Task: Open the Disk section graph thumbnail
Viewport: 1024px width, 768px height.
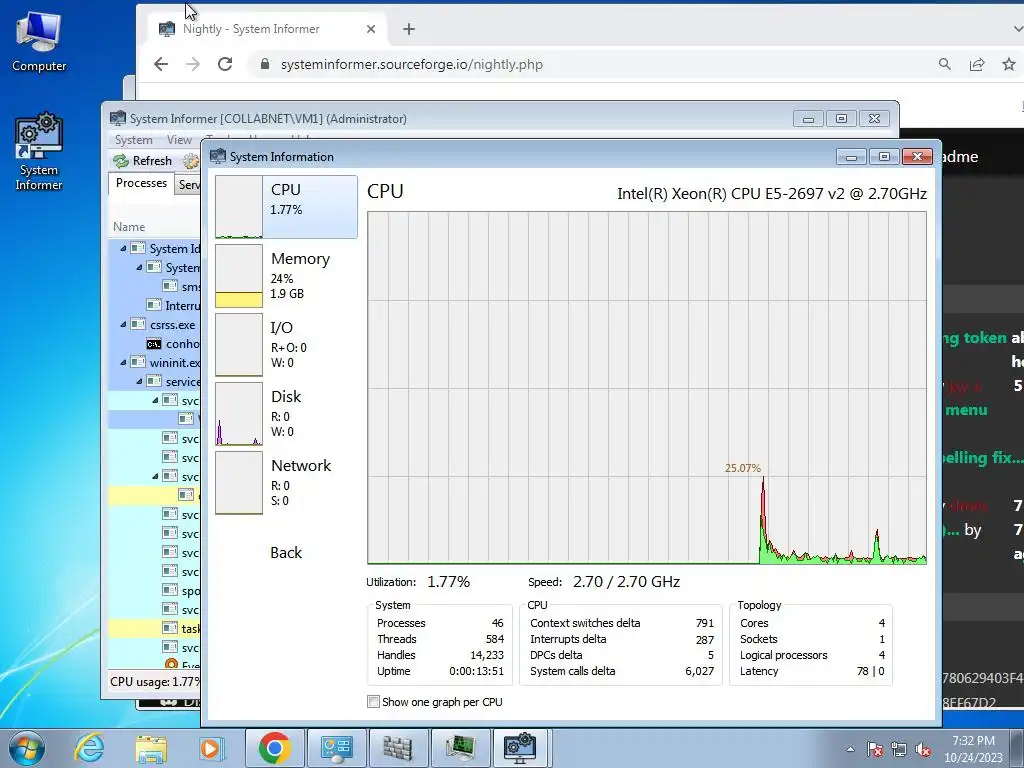Action: pyautogui.click(x=239, y=414)
